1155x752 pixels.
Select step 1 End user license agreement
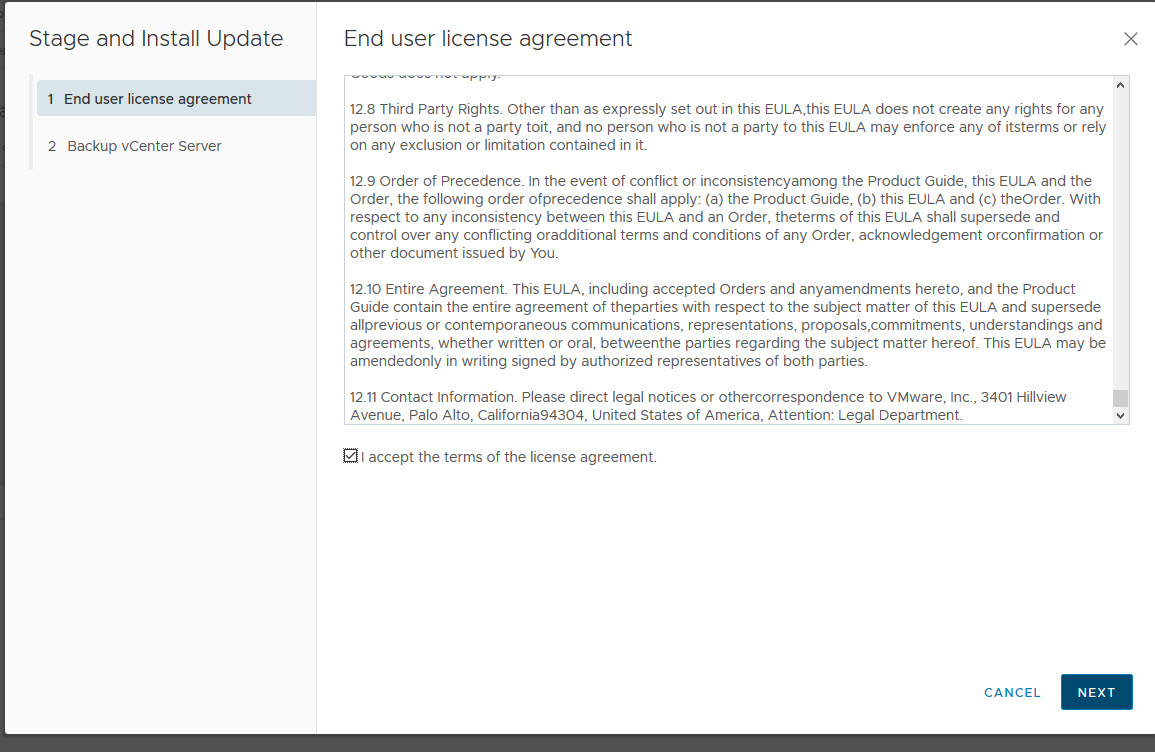[x=157, y=99]
